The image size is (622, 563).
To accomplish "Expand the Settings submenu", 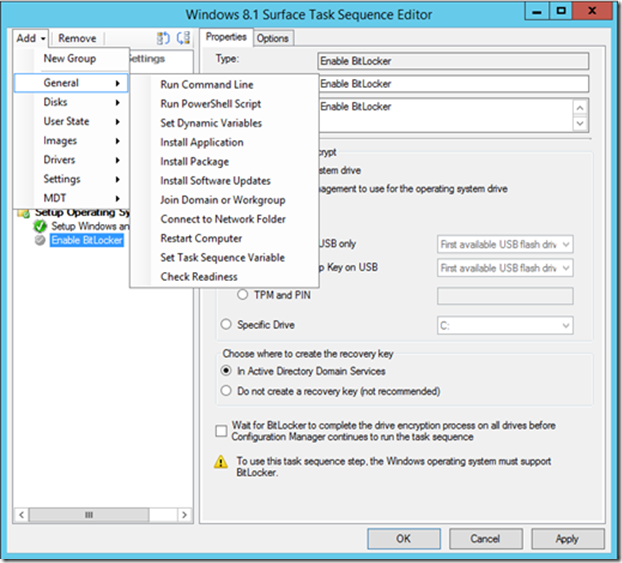I will click(x=71, y=179).
